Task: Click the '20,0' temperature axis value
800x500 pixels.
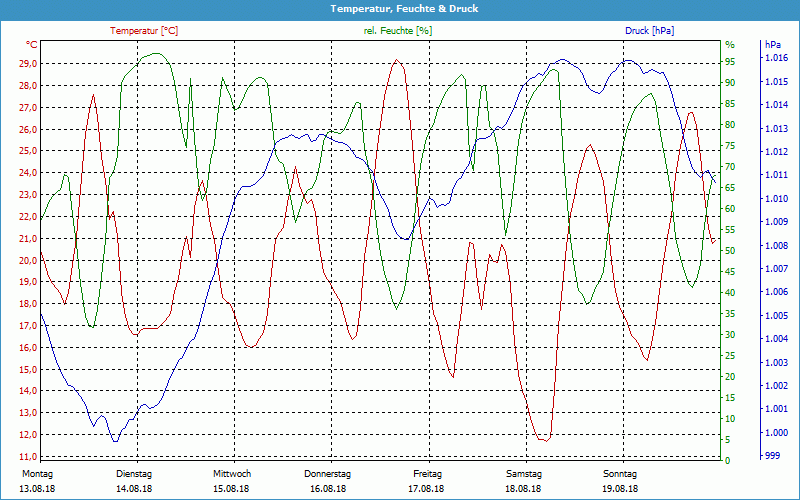Action: click(x=28, y=260)
